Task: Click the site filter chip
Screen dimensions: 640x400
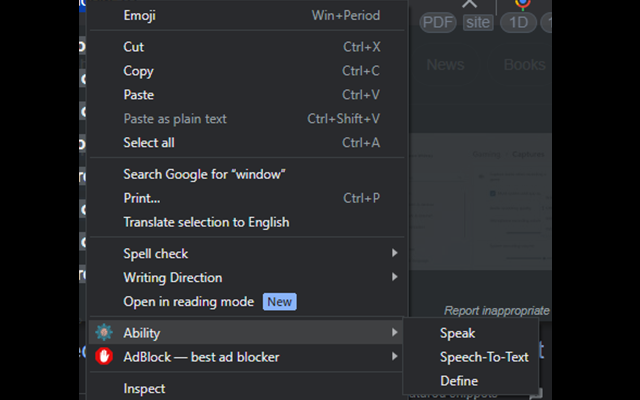Action: click(x=478, y=22)
